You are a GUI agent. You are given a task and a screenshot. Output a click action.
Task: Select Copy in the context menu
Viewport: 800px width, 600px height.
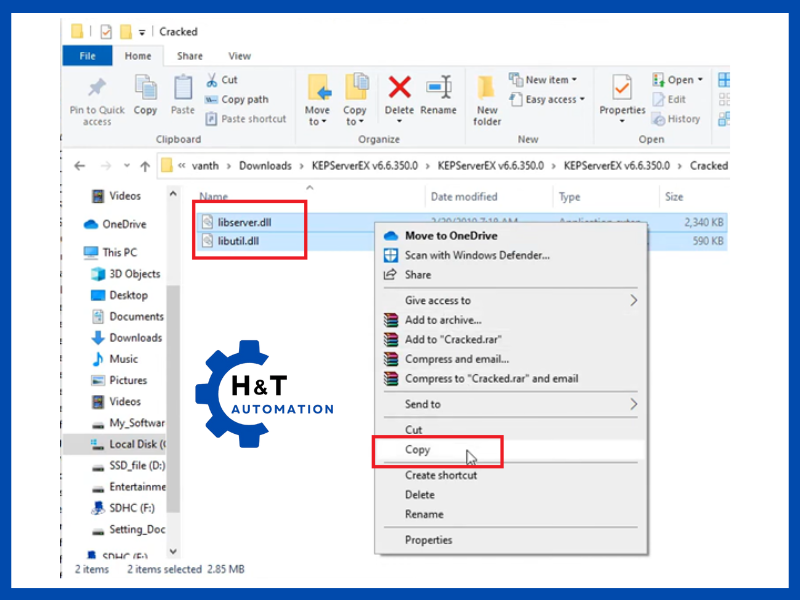click(417, 450)
